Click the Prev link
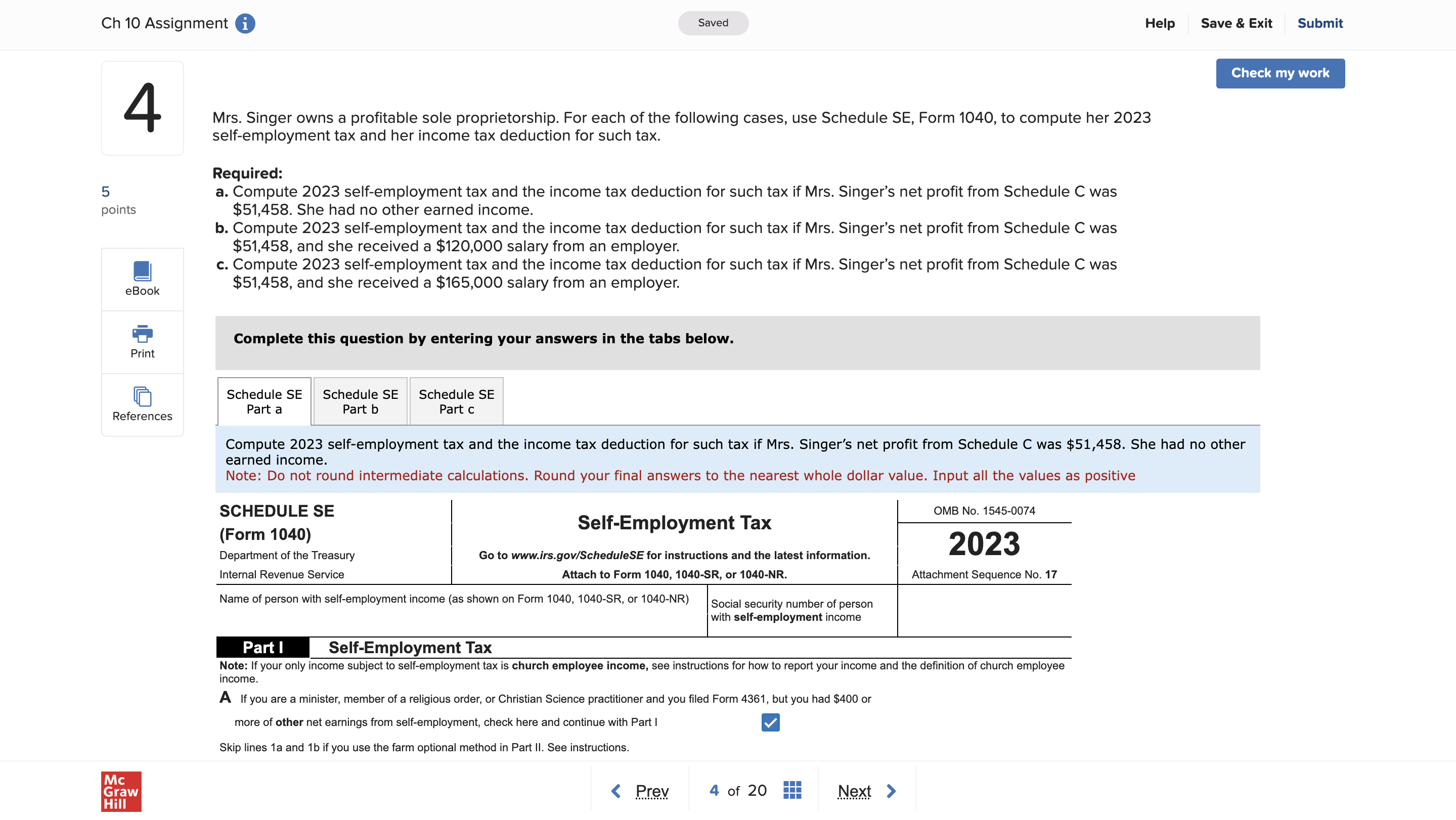Image resolution: width=1456 pixels, height=820 pixels. click(652, 791)
